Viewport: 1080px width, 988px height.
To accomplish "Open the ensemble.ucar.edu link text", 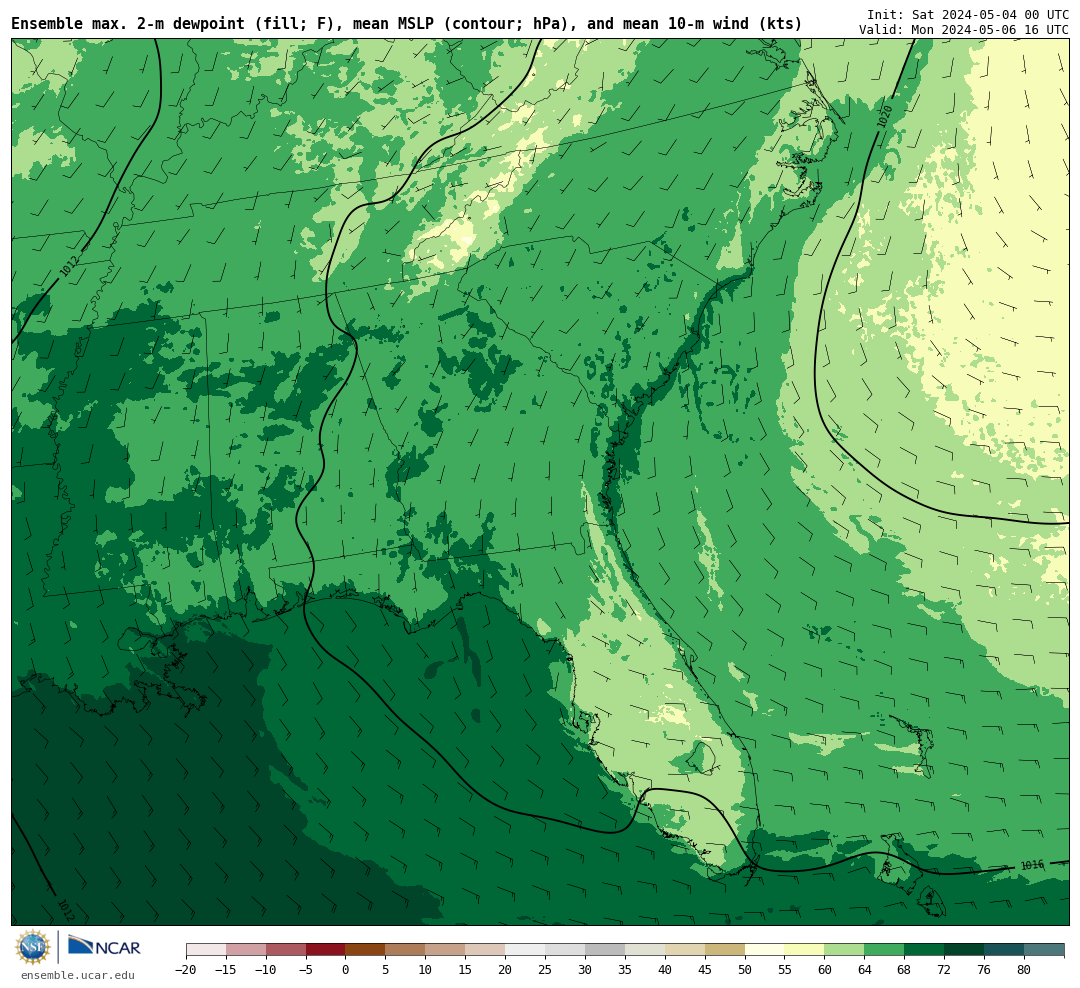I will click(x=78, y=975).
